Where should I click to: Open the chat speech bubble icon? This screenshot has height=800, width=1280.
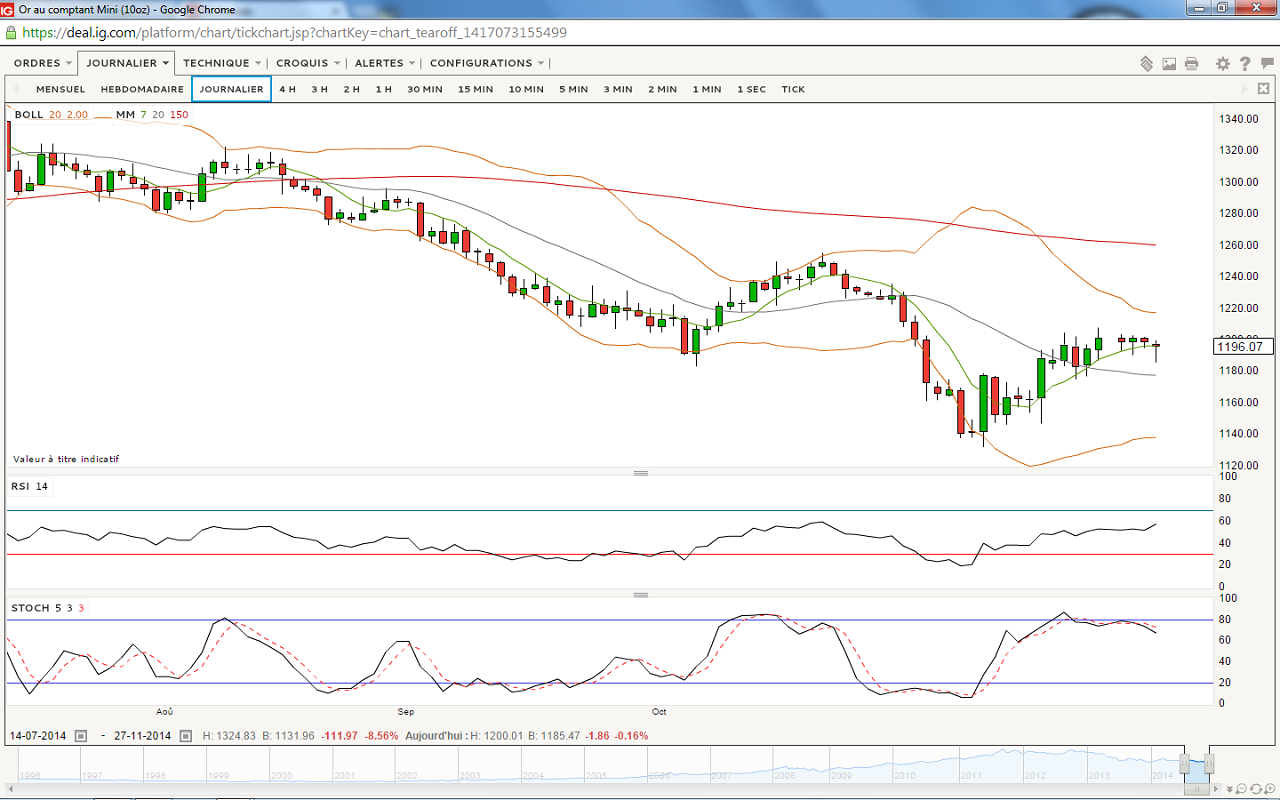[1265, 63]
